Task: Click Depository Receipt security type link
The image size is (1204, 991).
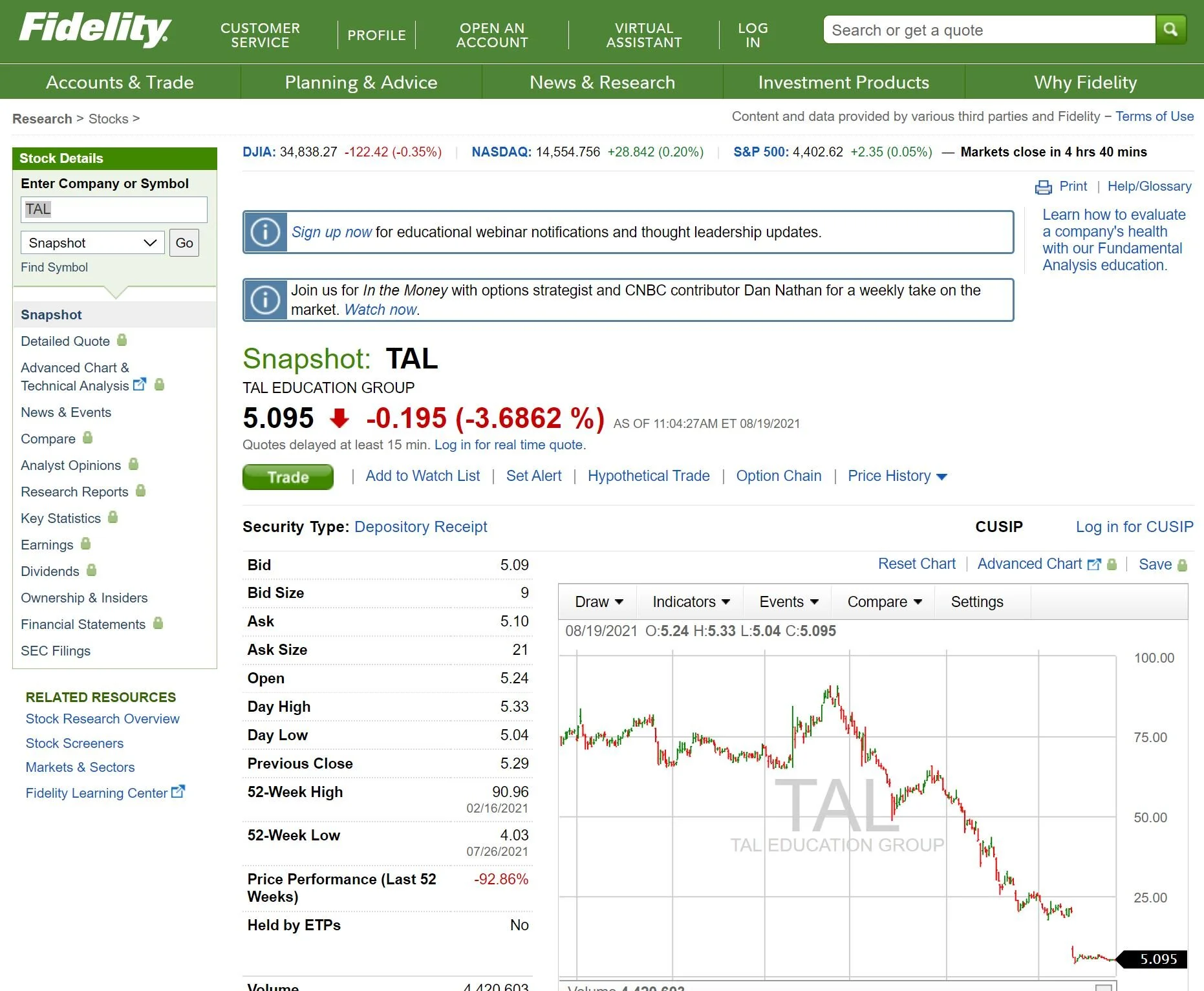Action: pos(421,527)
